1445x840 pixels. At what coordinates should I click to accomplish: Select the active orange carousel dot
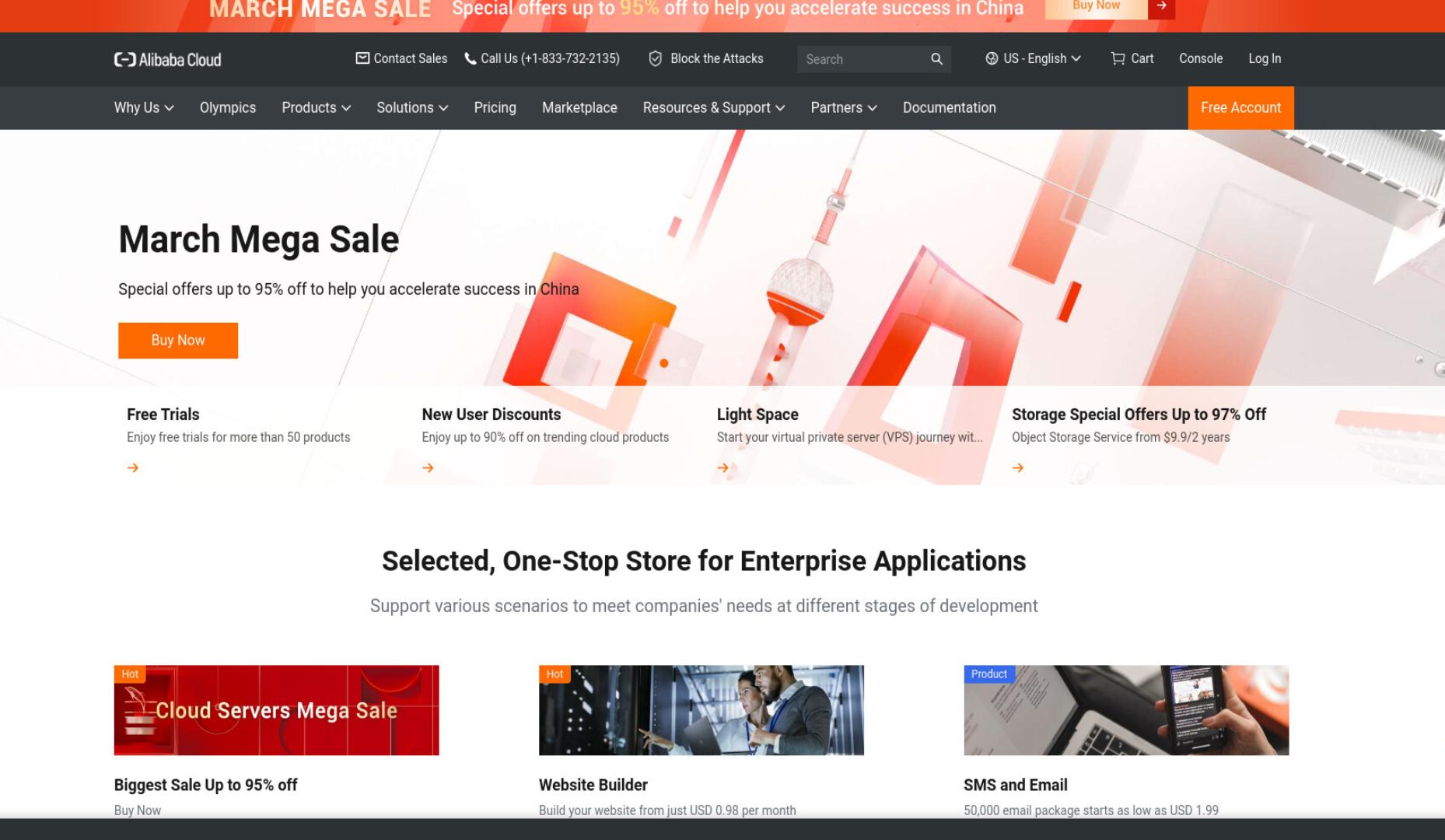click(x=663, y=363)
